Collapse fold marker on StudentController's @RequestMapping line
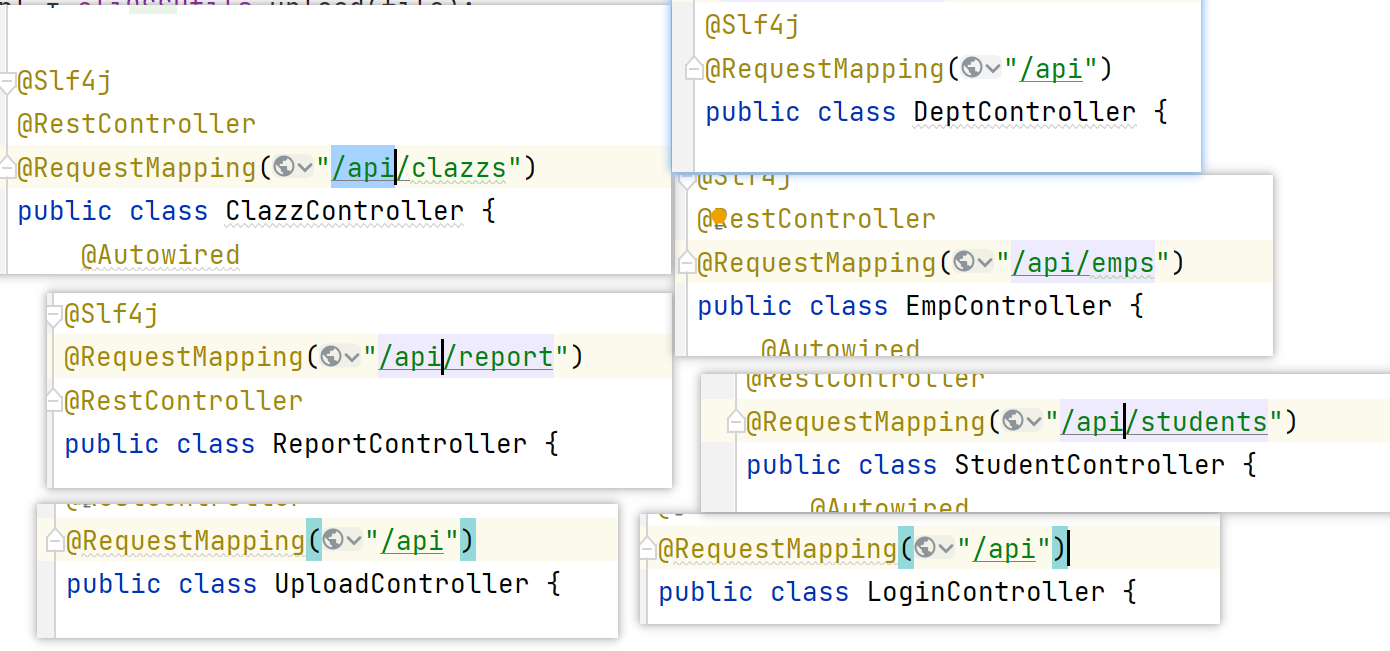Viewport: 1390px width, 651px height. [735, 422]
